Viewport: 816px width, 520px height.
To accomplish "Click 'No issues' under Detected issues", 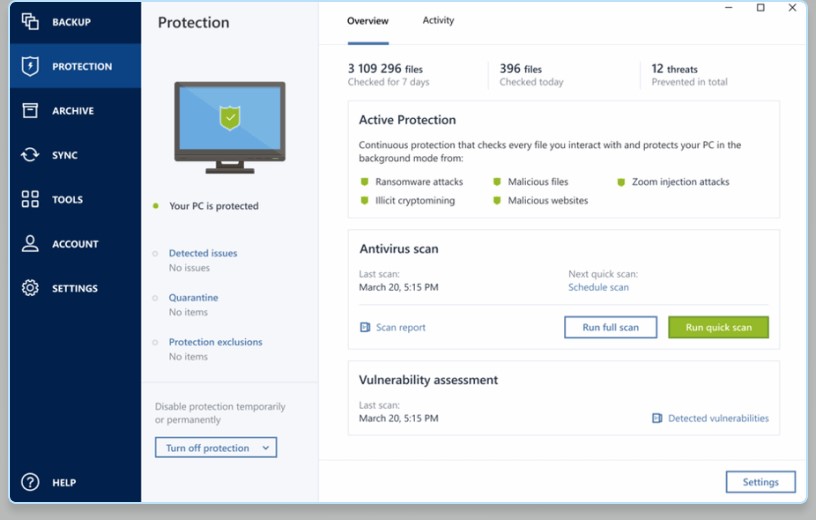I will [189, 268].
